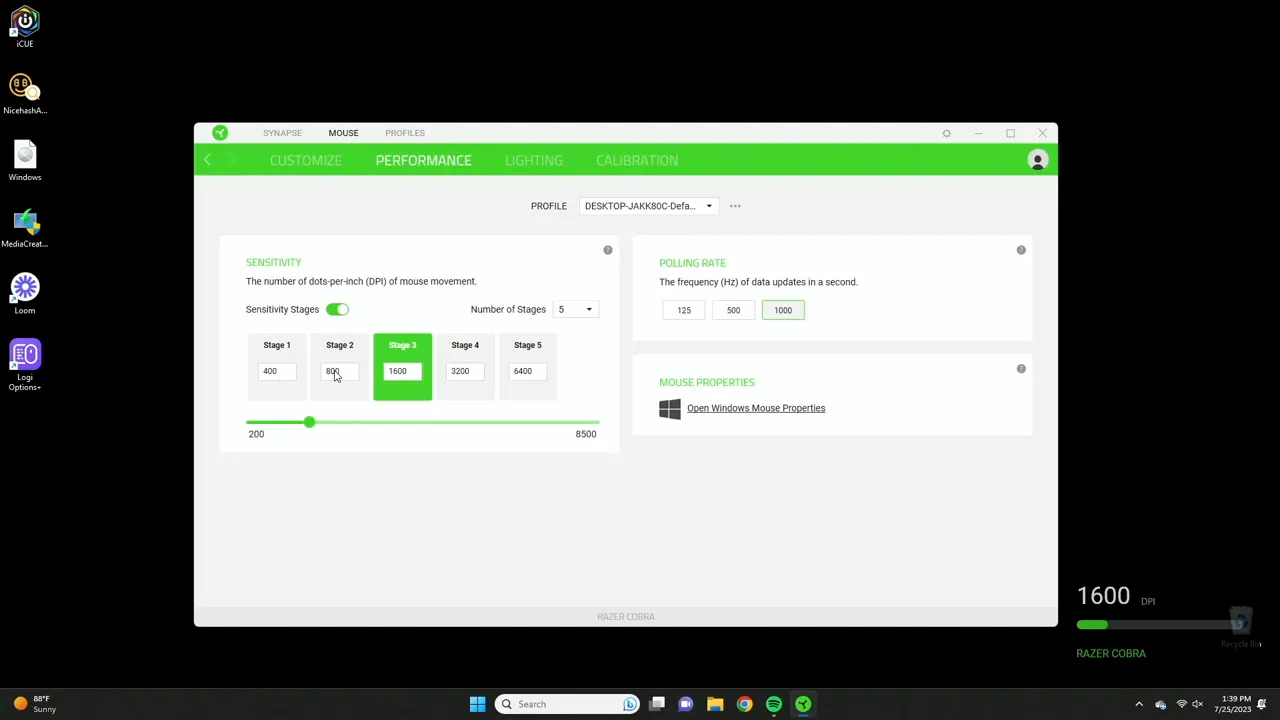This screenshot has width=1280, height=720.
Task: Expand the Number of Stages dropdown
Action: click(x=575, y=309)
